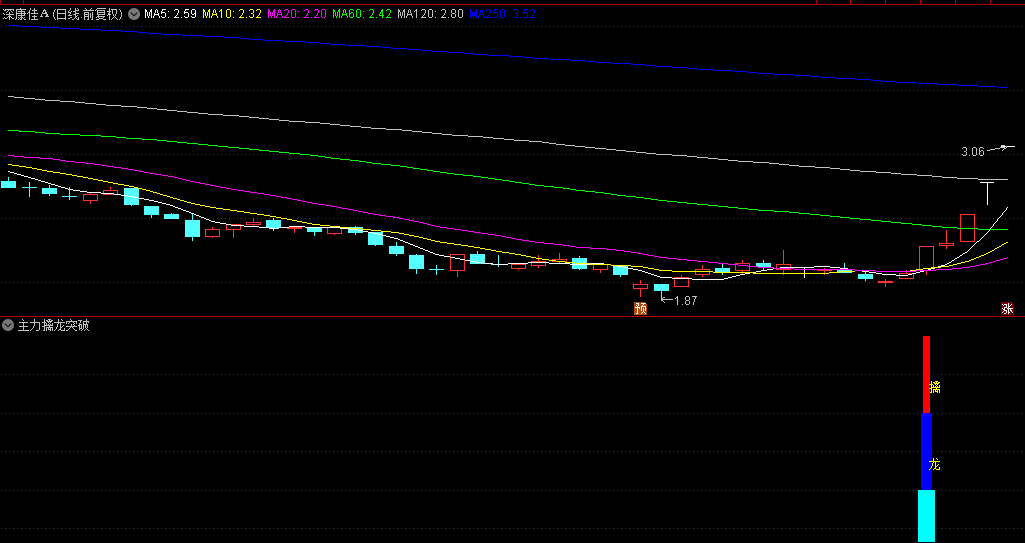Image resolution: width=1025 pixels, height=543 pixels.
Task: Click the MA10: 2.32 label
Action: click(232, 14)
